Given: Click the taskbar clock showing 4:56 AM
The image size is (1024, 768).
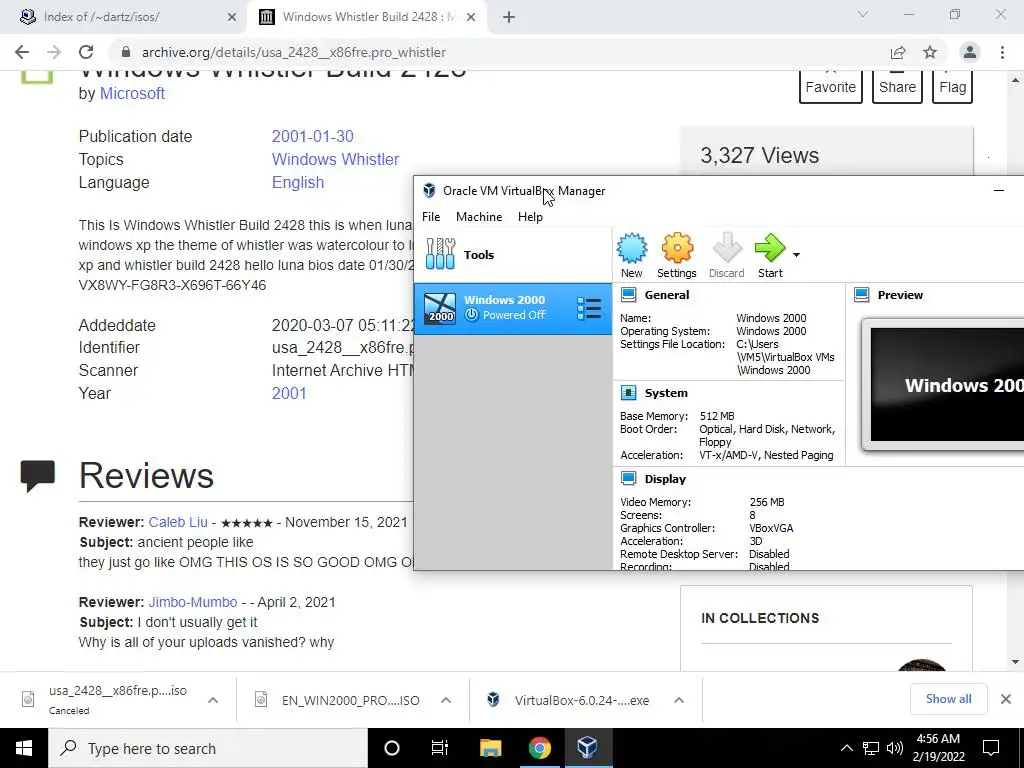Looking at the screenshot, I should click(938, 748).
